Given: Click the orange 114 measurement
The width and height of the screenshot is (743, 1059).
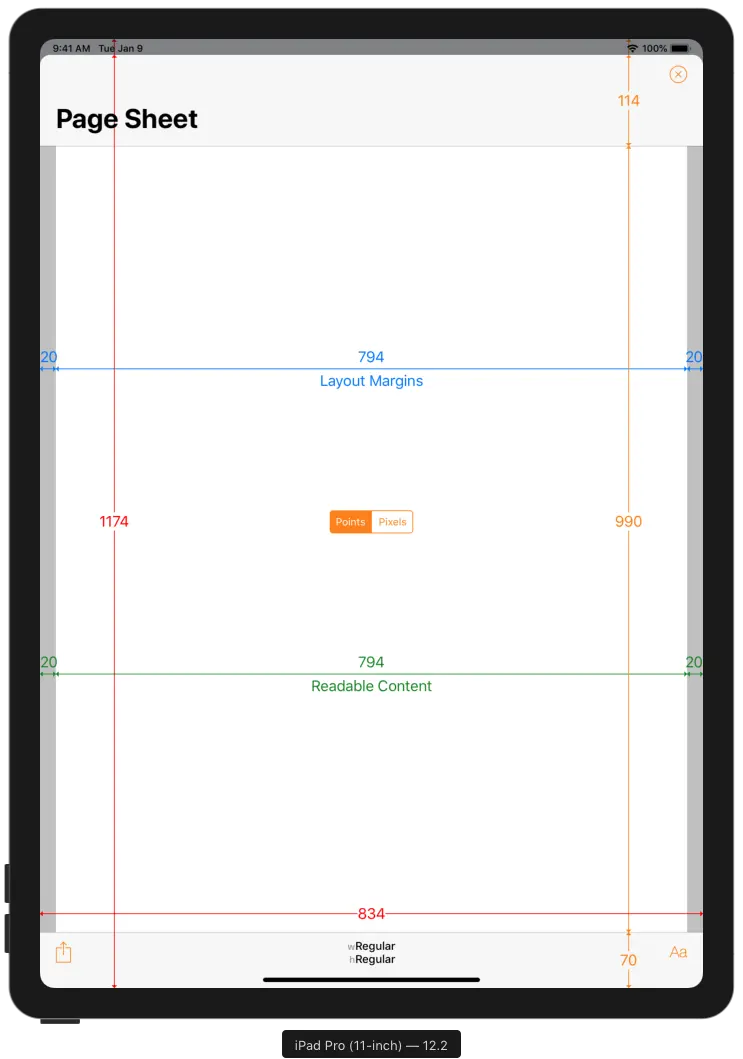Looking at the screenshot, I should click(628, 101).
